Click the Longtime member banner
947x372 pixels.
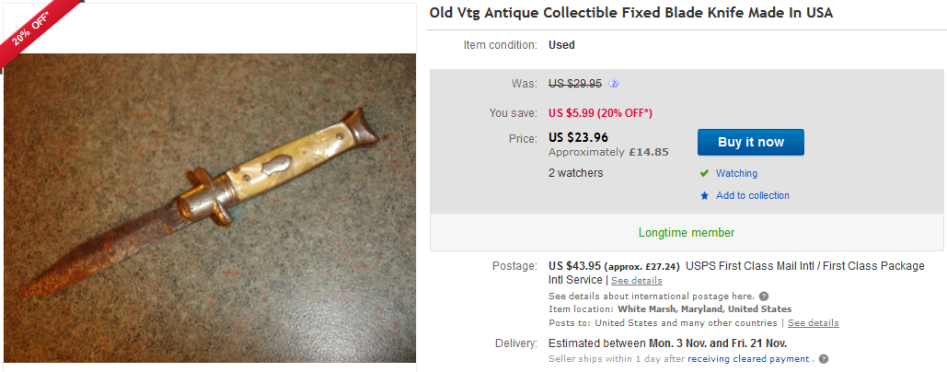point(687,232)
